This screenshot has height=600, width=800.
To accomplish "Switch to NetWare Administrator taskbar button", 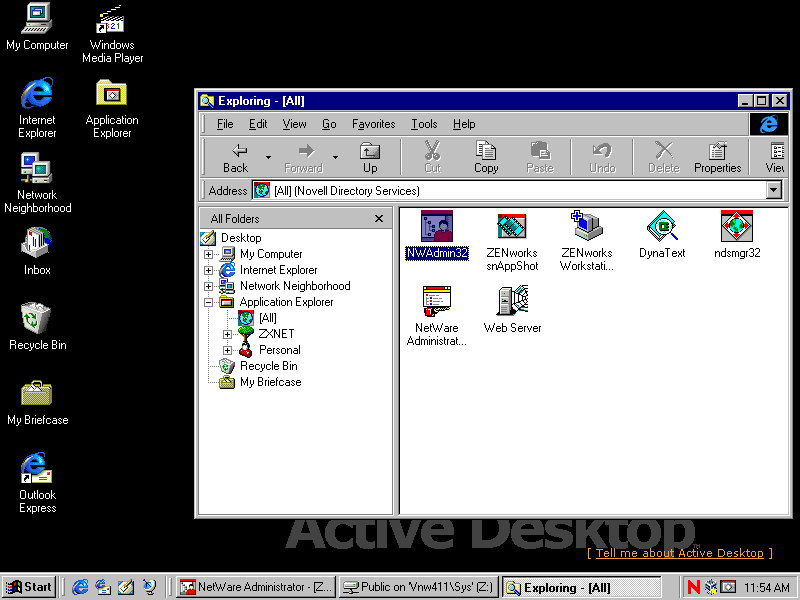I will 256,587.
